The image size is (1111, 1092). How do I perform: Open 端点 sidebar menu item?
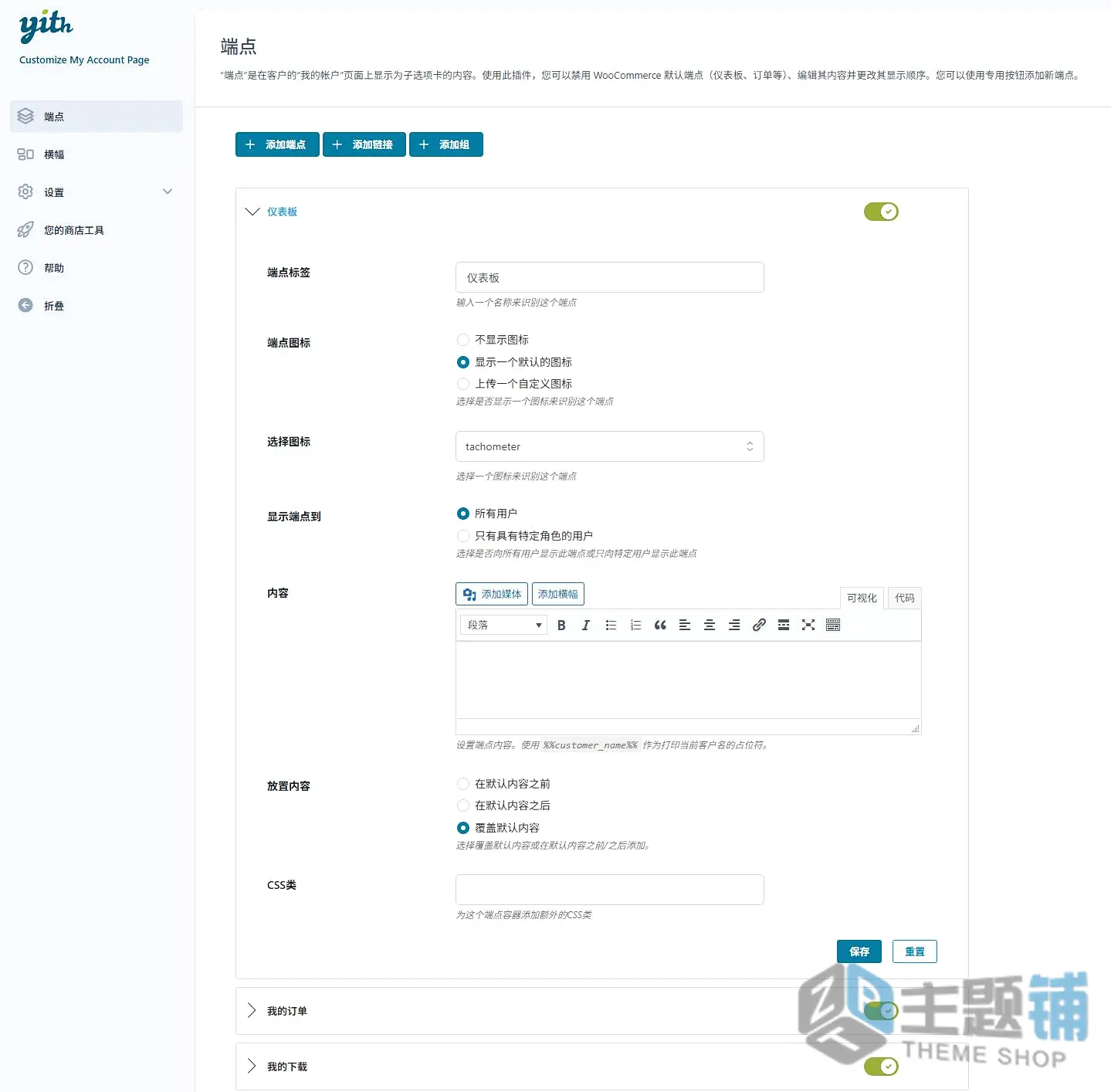click(x=97, y=116)
